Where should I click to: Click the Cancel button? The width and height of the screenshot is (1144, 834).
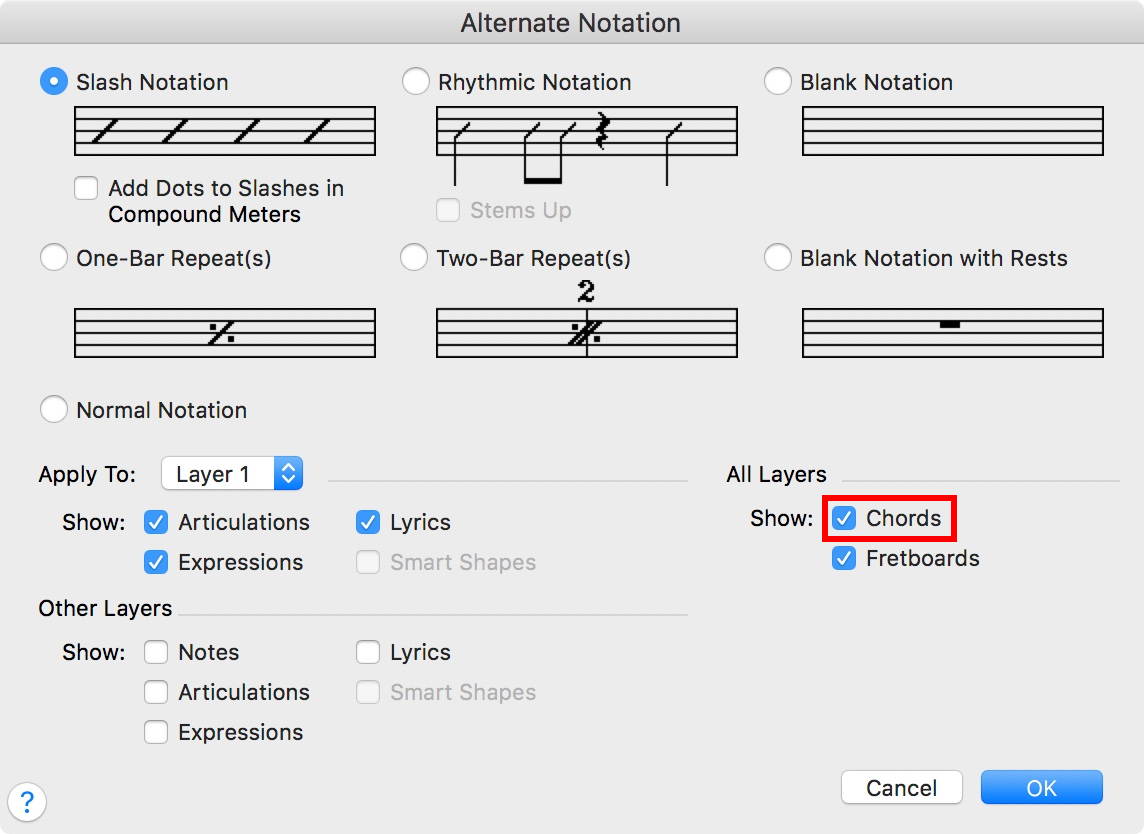(901, 788)
